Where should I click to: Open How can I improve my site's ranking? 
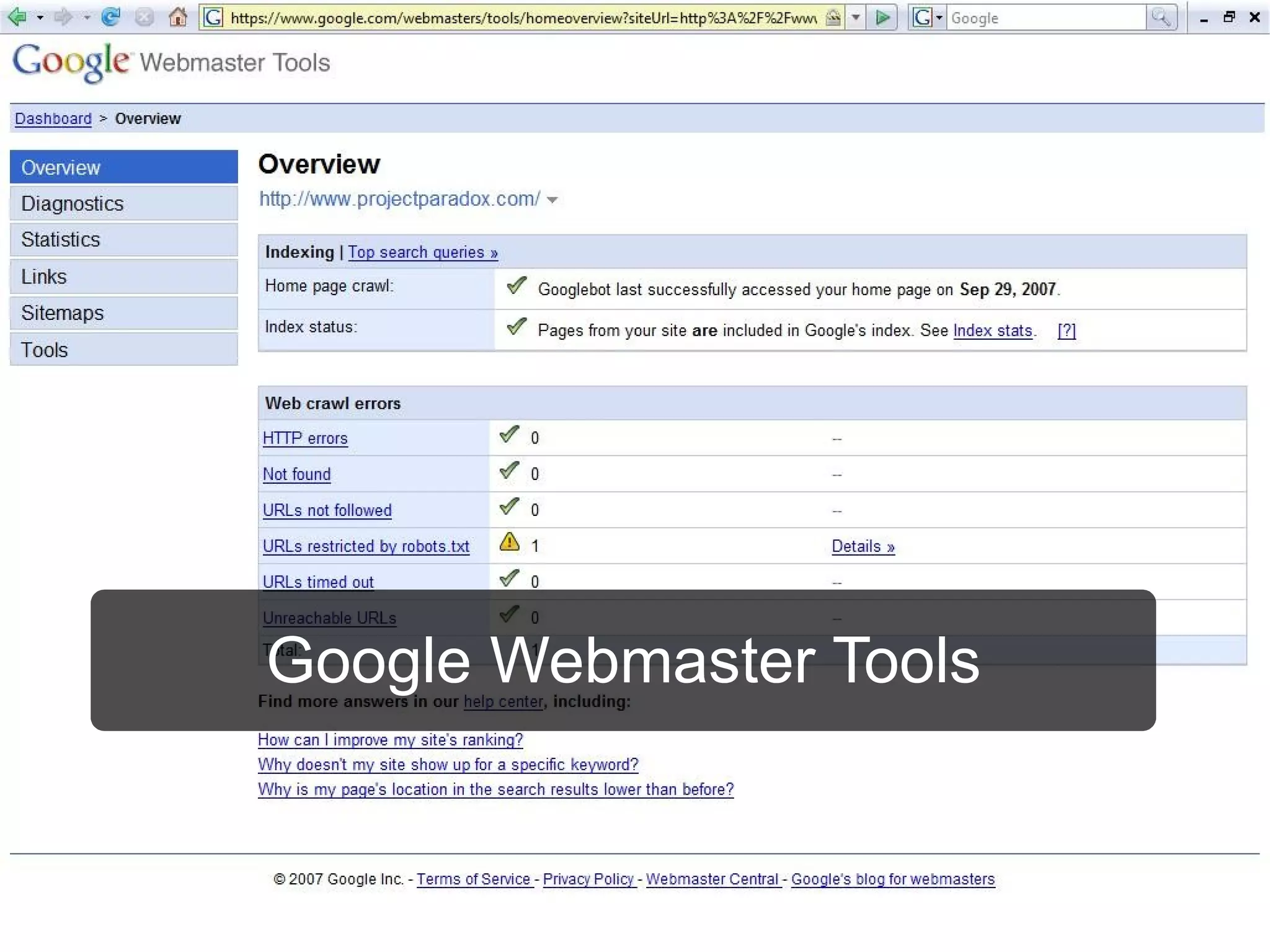(391, 740)
